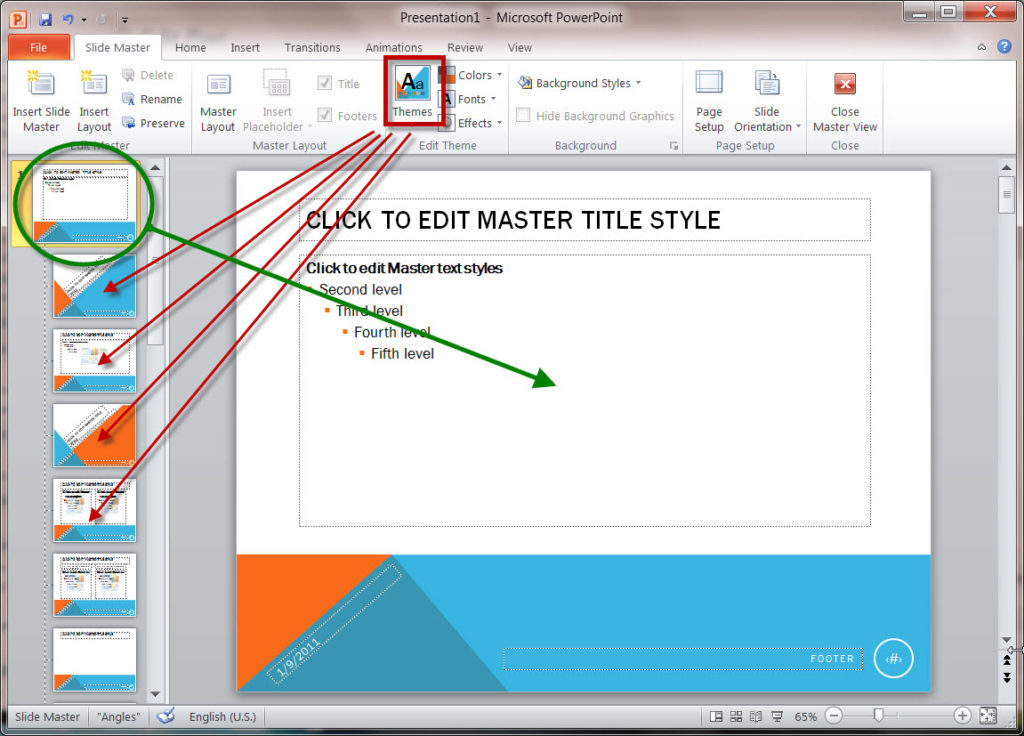Screen dimensions: 1024x736
Task: Switch to Normal view in status bar
Action: point(716,716)
